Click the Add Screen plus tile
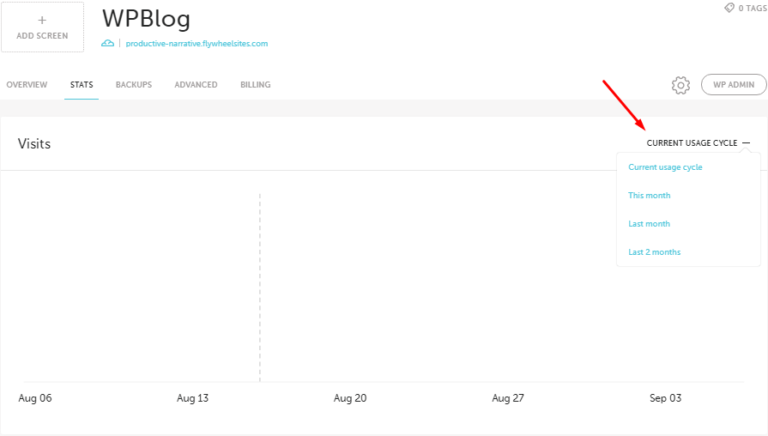Screen dimensions: 768x436 pyautogui.click(x=43, y=27)
